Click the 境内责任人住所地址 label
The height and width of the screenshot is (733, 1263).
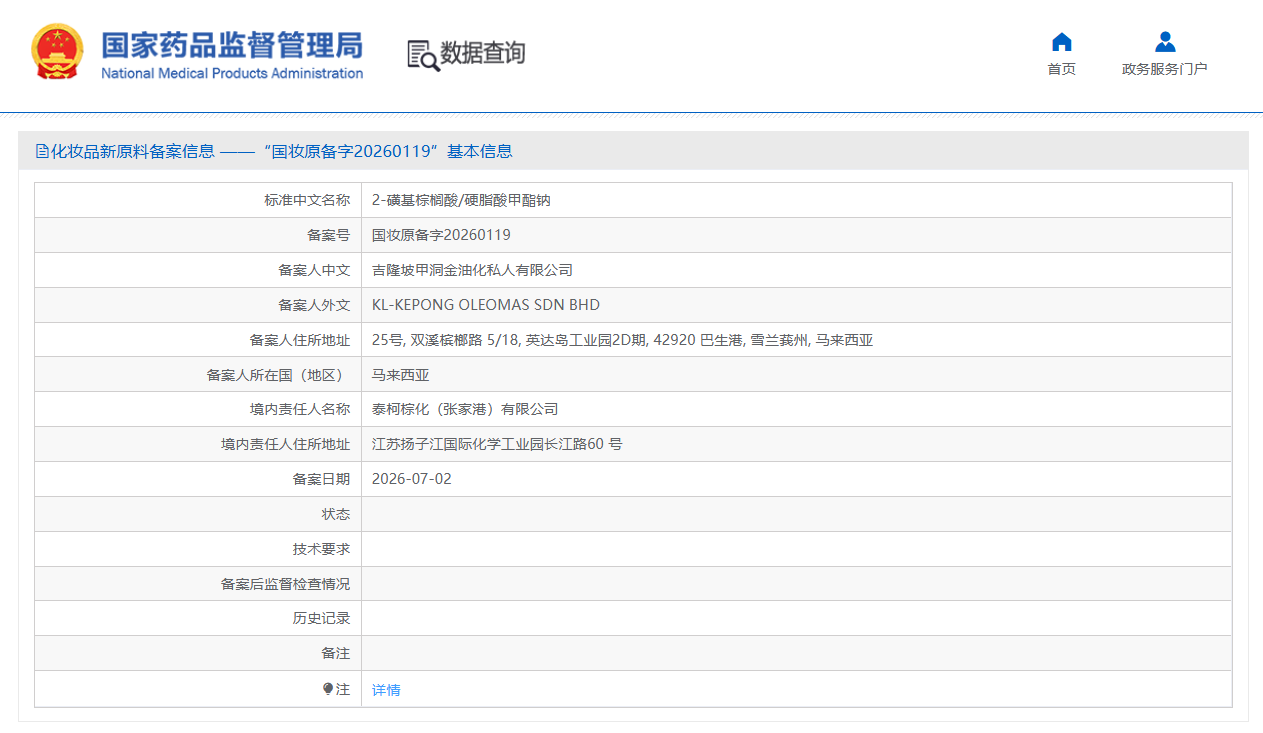point(286,444)
